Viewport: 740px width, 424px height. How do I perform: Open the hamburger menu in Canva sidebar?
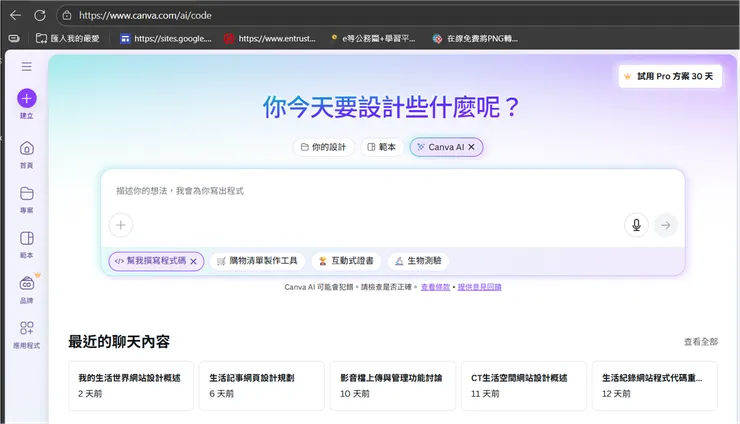coord(26,67)
